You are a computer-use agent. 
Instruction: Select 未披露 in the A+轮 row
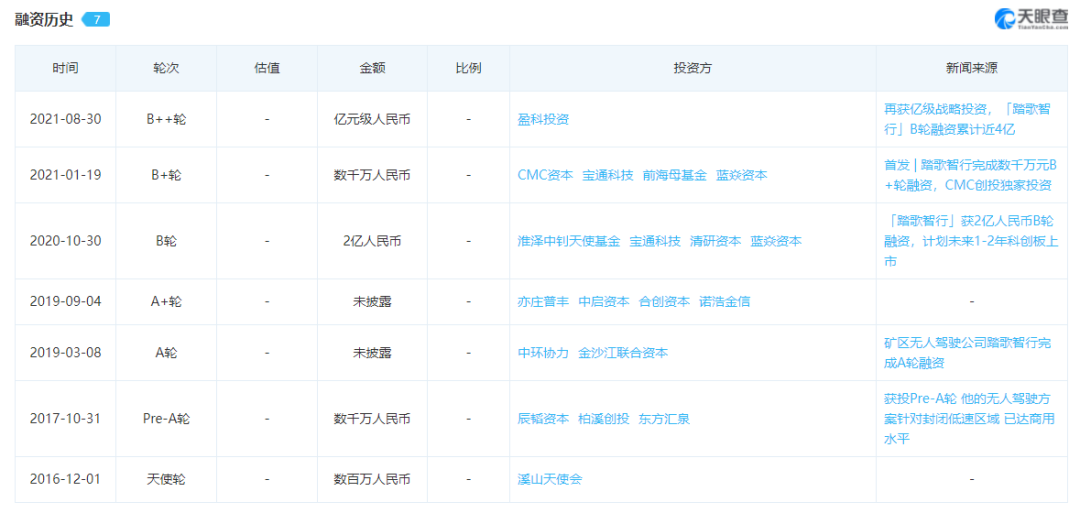(x=372, y=302)
